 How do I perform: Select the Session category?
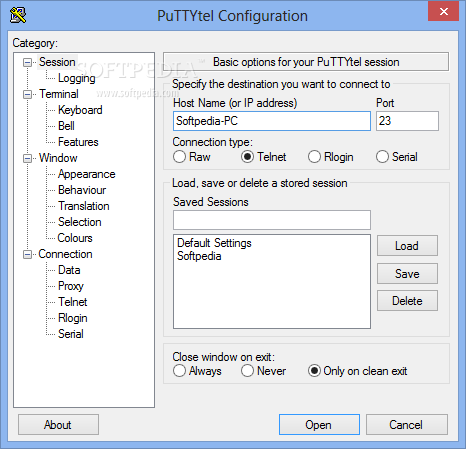(x=57, y=62)
